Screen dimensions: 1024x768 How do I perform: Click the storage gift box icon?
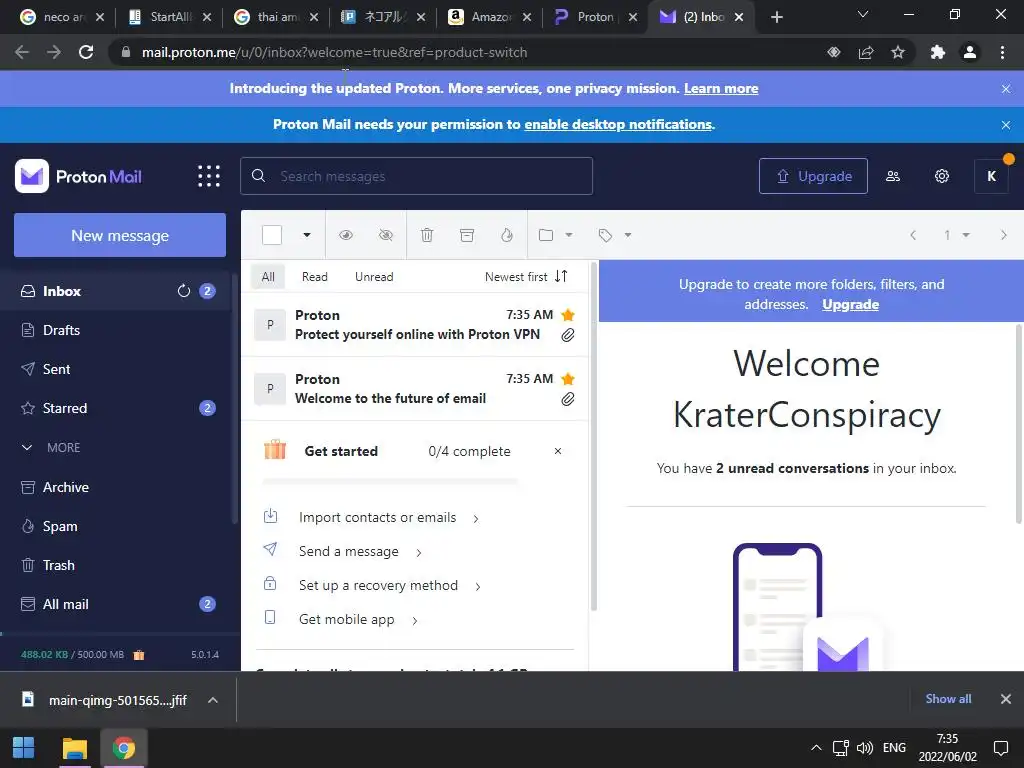(138, 654)
